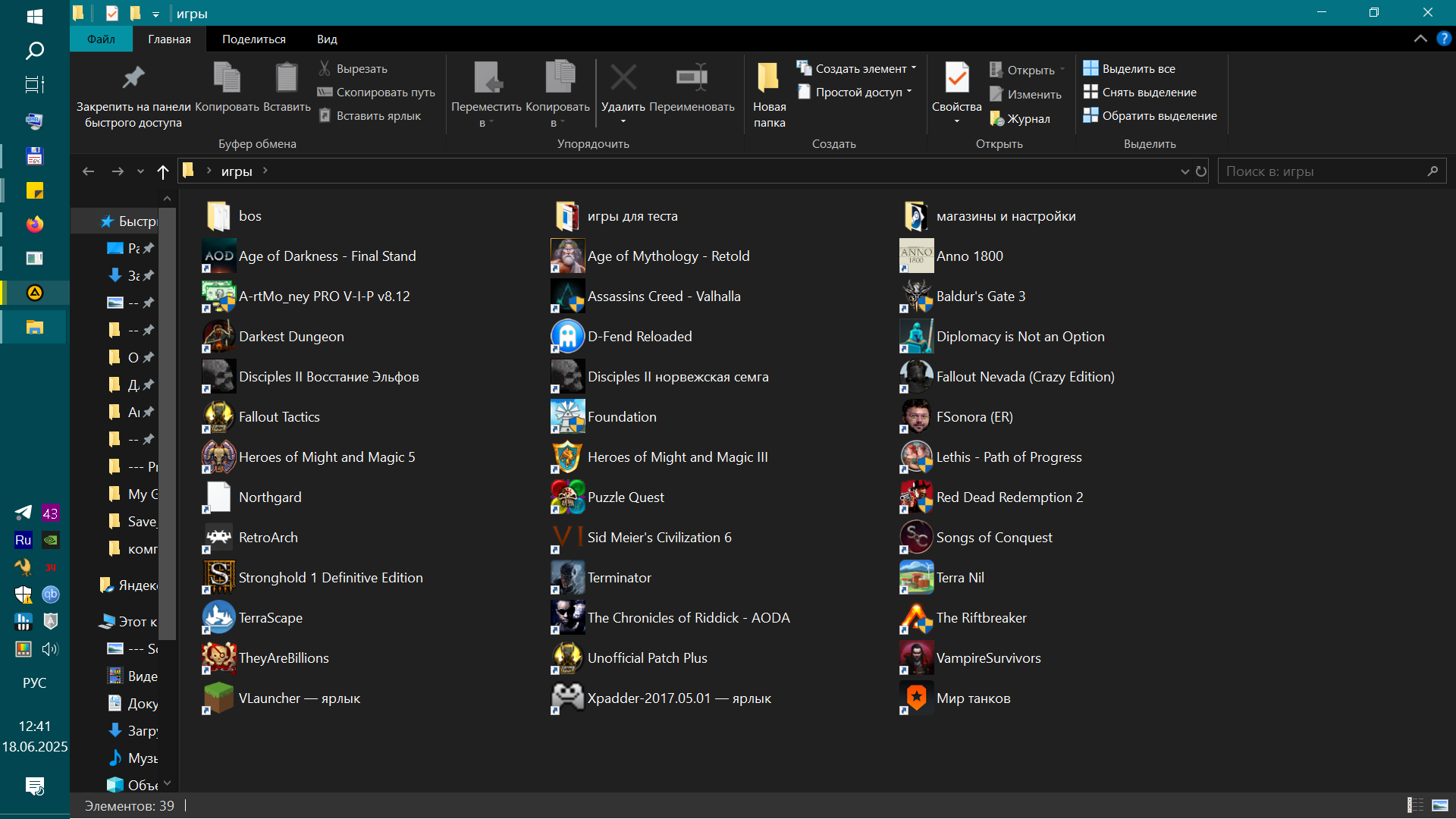The image size is (1456, 819).
Task: Open the Baldur's Gate 3 shortcut
Action: (980, 297)
